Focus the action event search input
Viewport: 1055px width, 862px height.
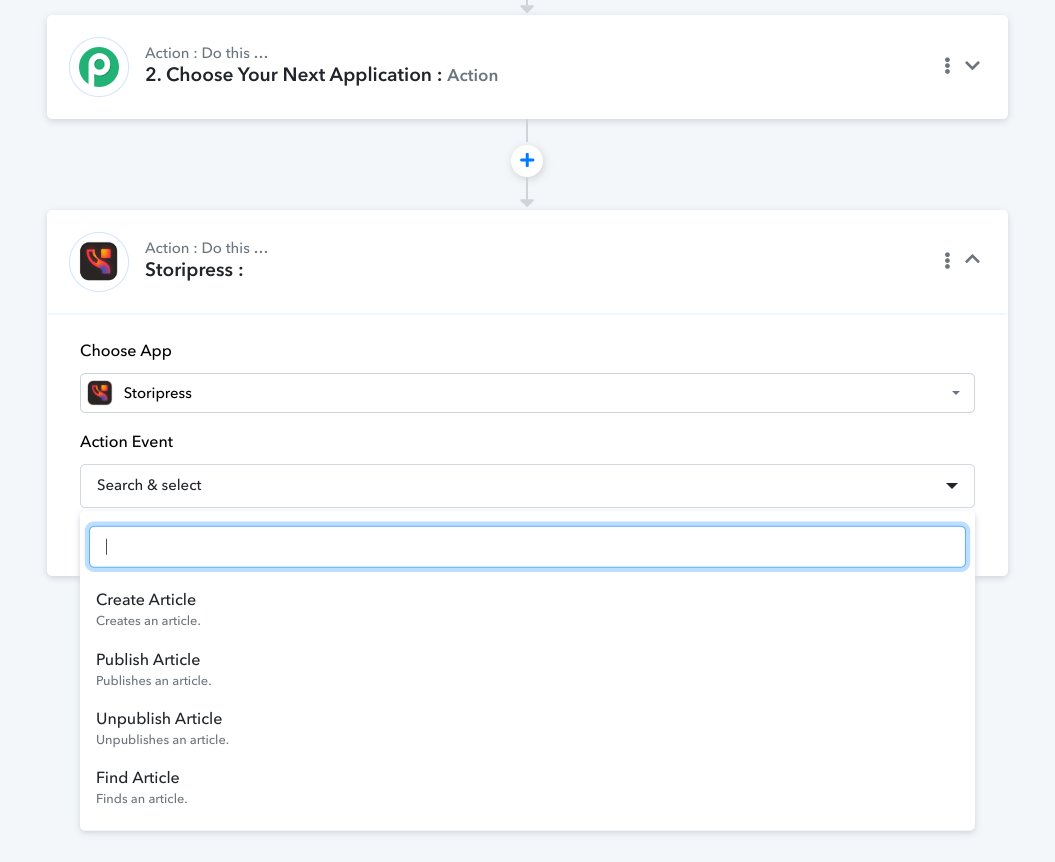pos(527,546)
